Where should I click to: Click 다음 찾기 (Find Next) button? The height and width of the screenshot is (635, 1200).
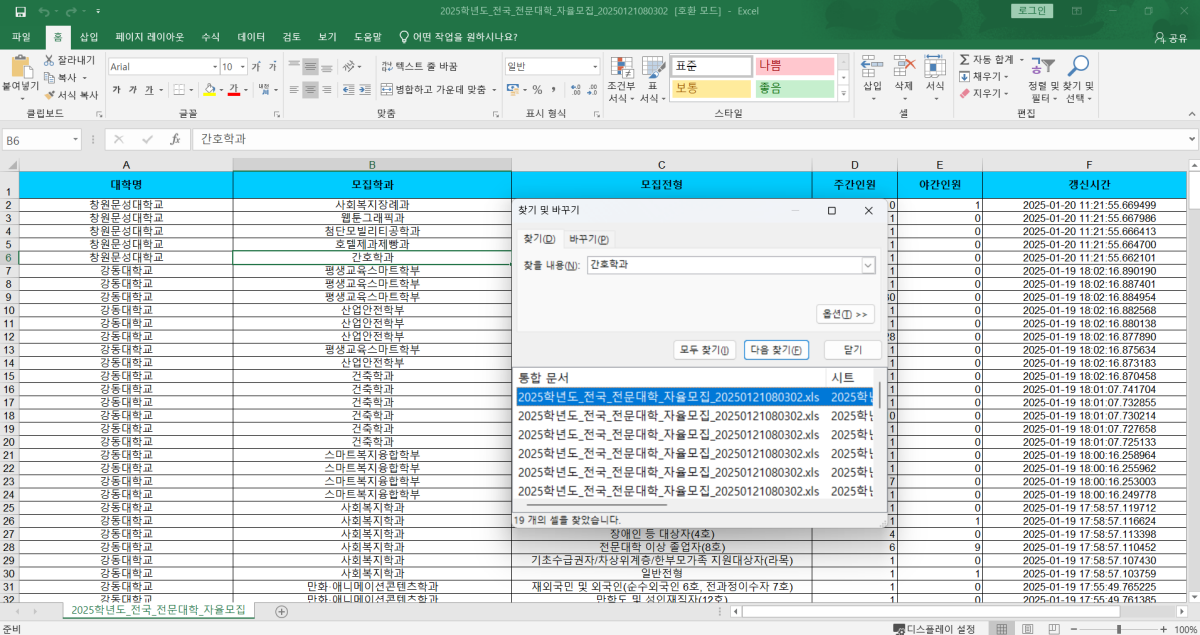pos(776,350)
